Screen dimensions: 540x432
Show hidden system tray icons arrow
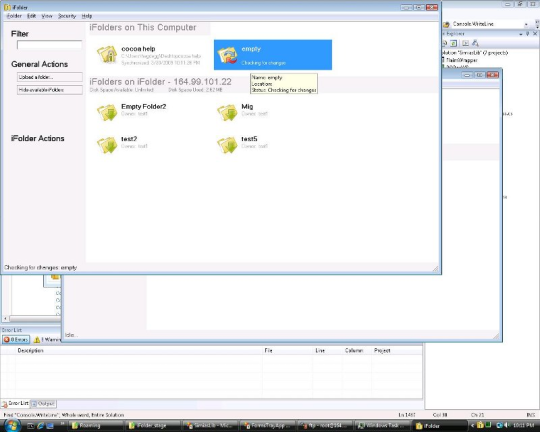pyautogui.click(x=472, y=426)
